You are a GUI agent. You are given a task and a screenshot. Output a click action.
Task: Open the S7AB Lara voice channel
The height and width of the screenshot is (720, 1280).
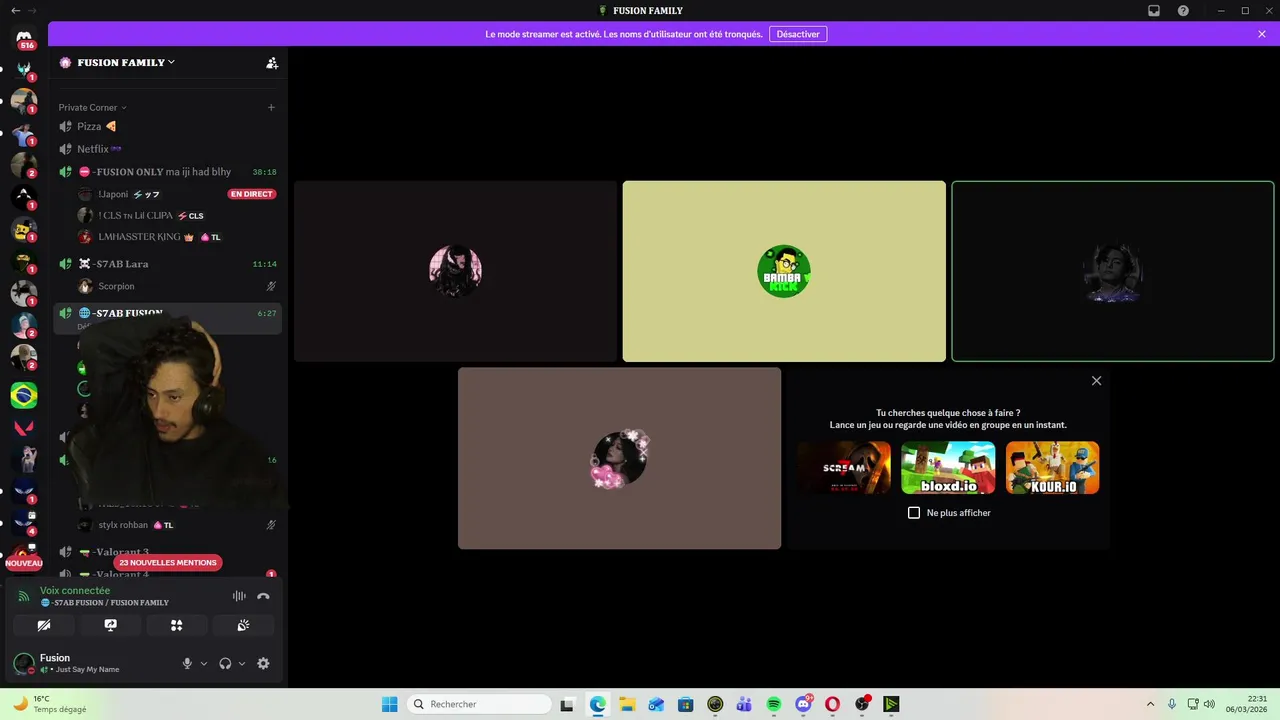coord(167,264)
